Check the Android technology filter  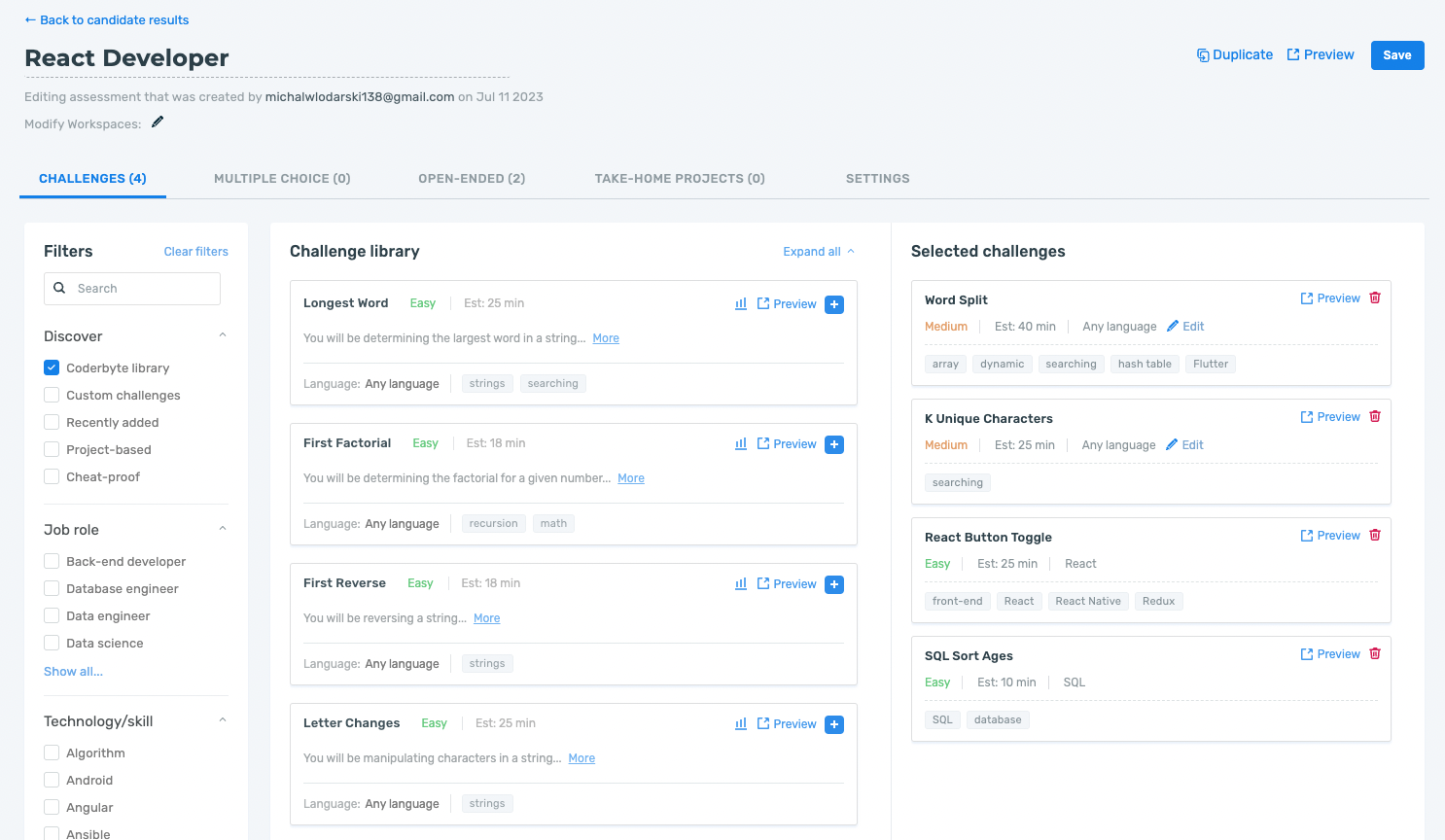(x=52, y=780)
